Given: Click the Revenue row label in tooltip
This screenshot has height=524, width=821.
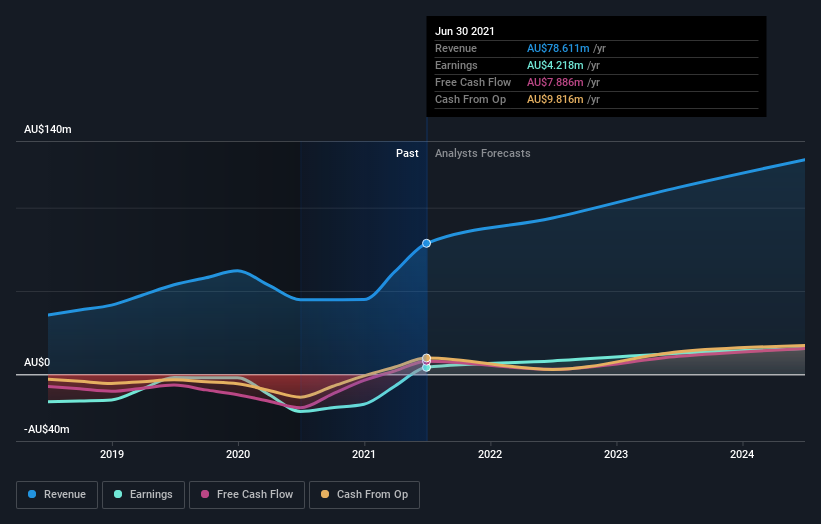Looking at the screenshot, I should click(x=456, y=48).
